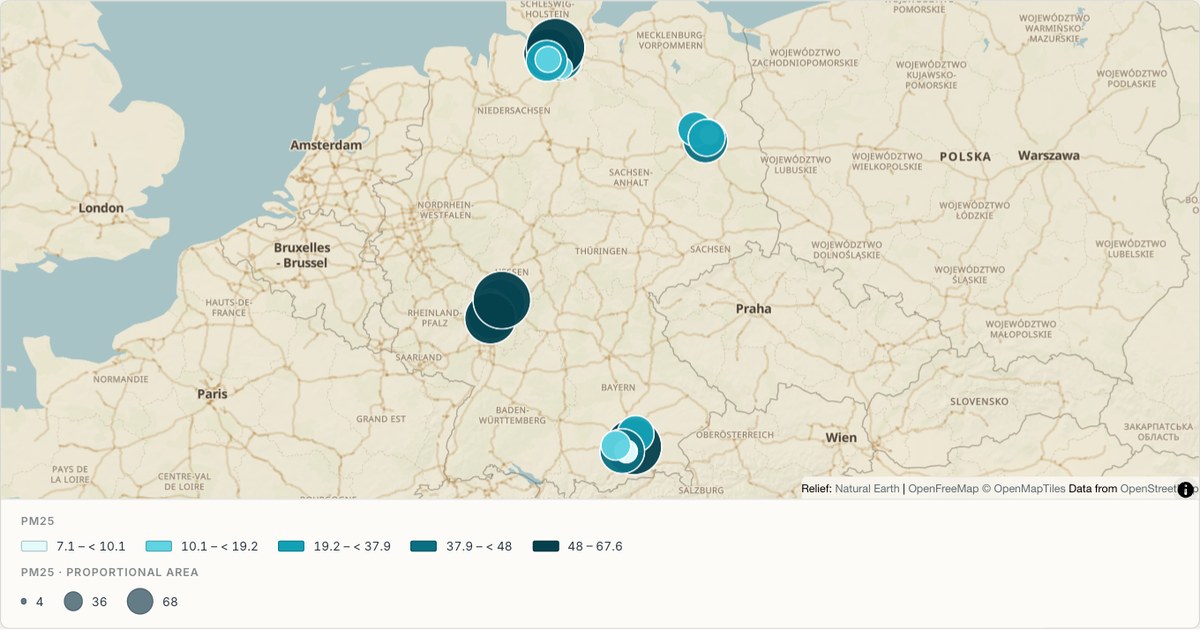Viewport: 1200px width, 630px height.
Task: Click the SACHSEN-ANHALT region label
Action: tap(630, 177)
